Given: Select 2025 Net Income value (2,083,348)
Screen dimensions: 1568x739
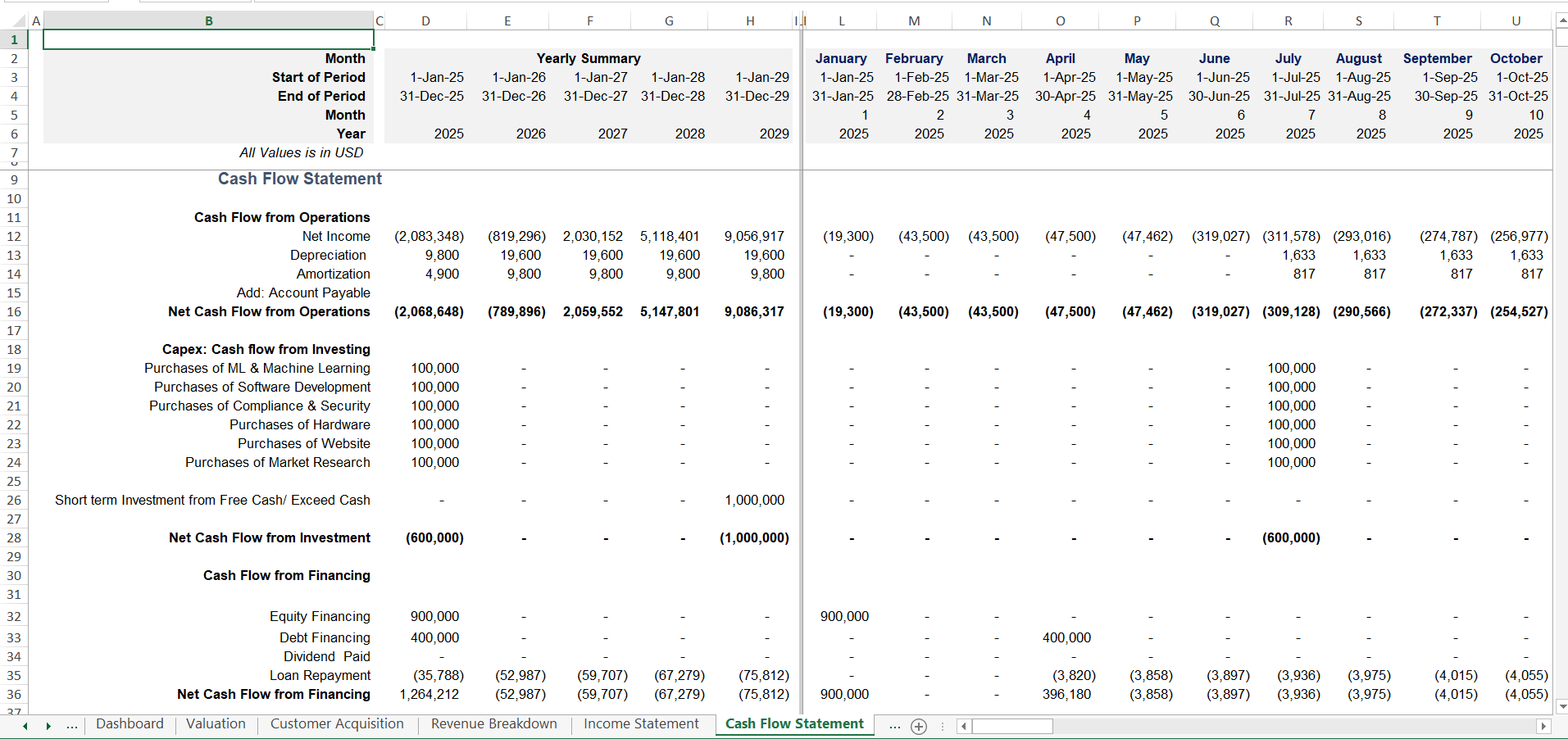Looking at the screenshot, I should point(429,237).
